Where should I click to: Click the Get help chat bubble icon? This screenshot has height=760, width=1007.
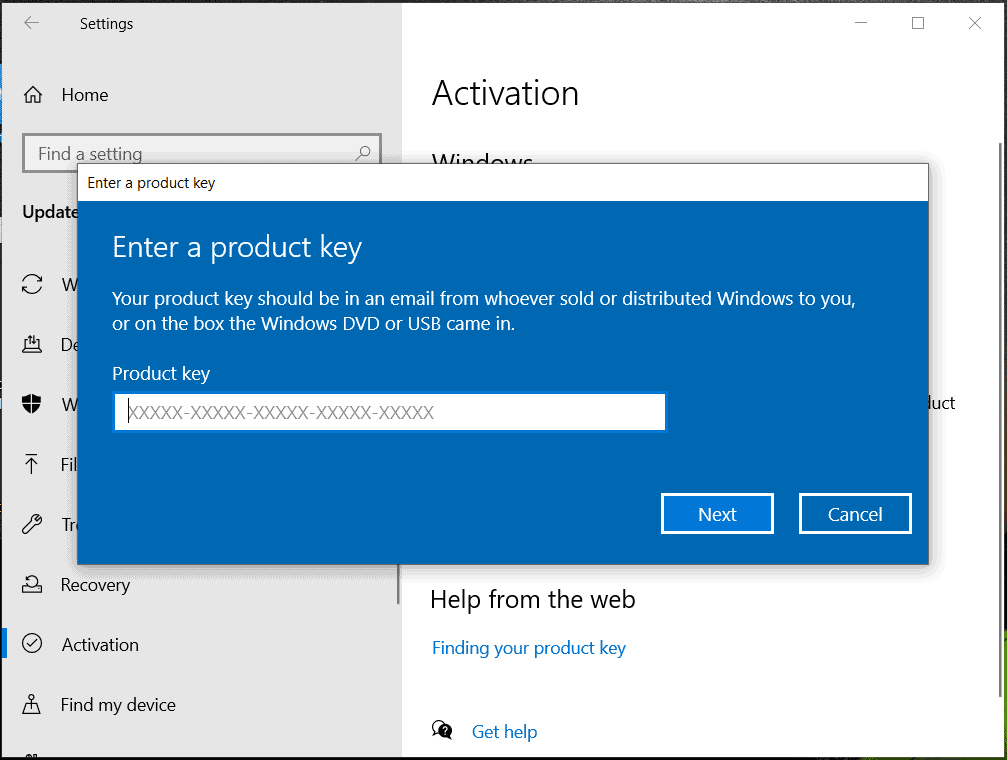pos(442,731)
